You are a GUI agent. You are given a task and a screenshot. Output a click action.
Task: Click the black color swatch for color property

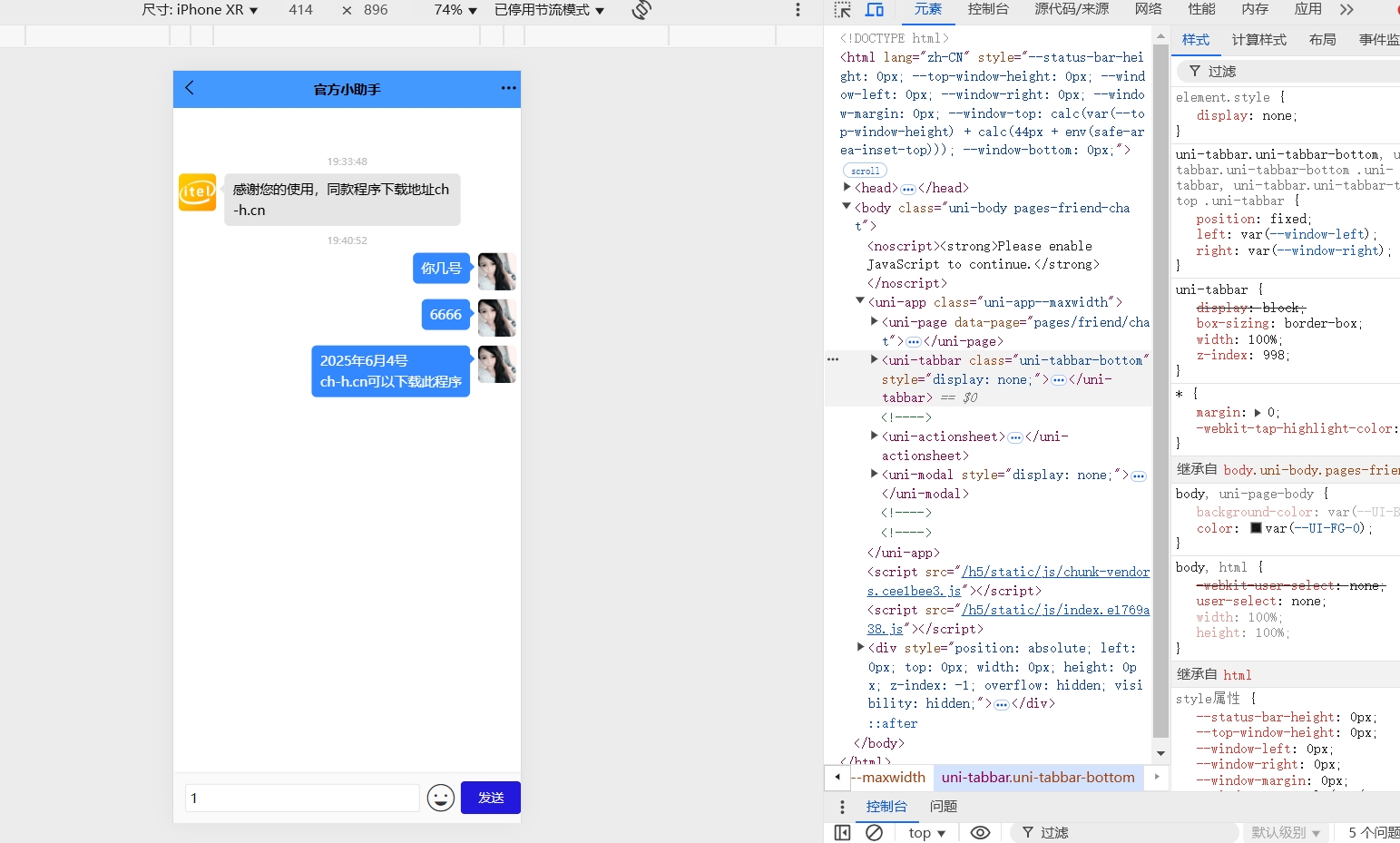[1256, 527]
